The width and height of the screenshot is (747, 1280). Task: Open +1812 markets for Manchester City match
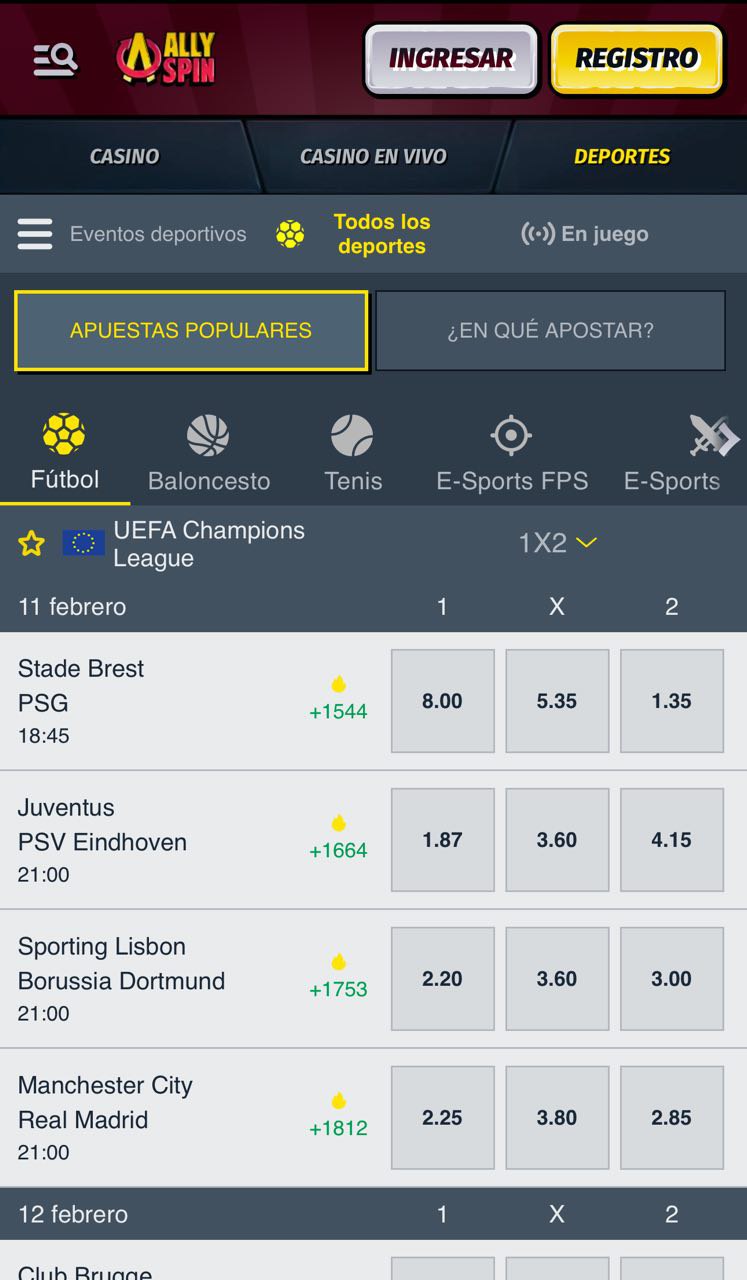tap(338, 1118)
